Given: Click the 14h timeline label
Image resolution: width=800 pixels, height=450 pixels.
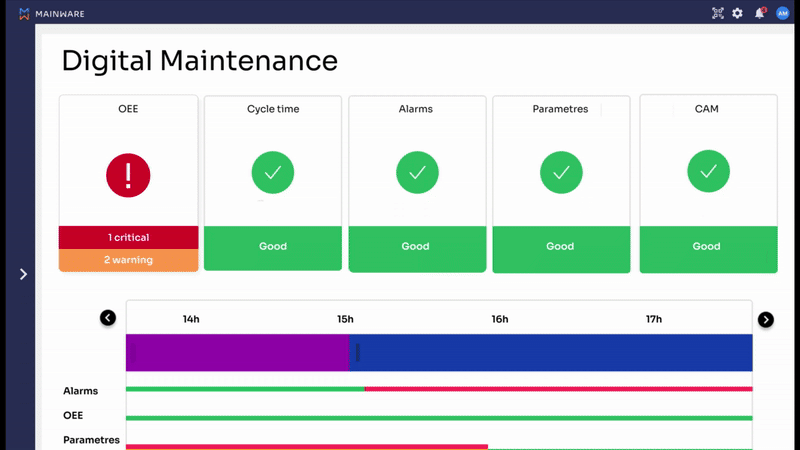Looking at the screenshot, I should point(191,319).
